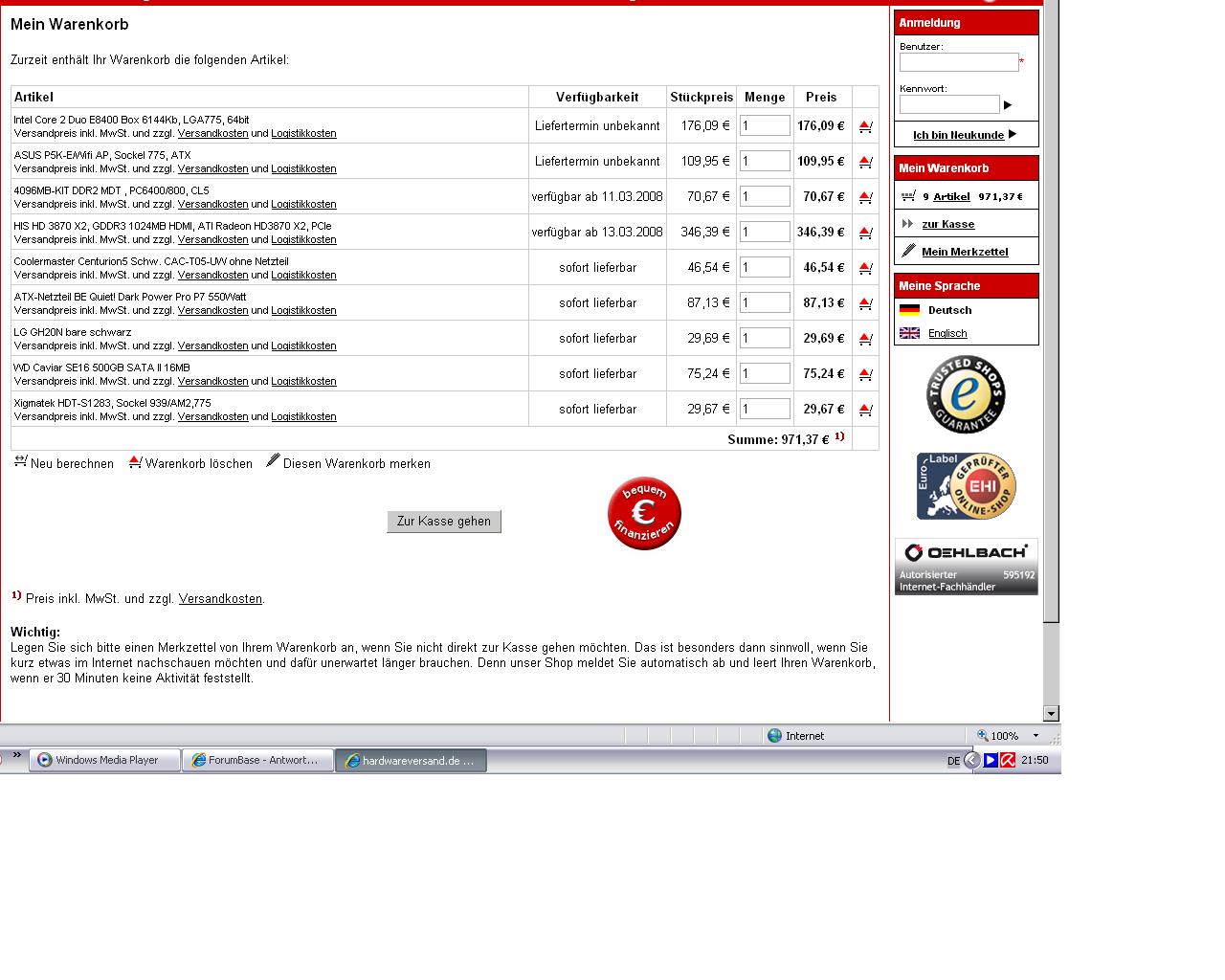Click Benutzer username input field
Image resolution: width=1225 pixels, height=980 pixels.
pos(959,62)
